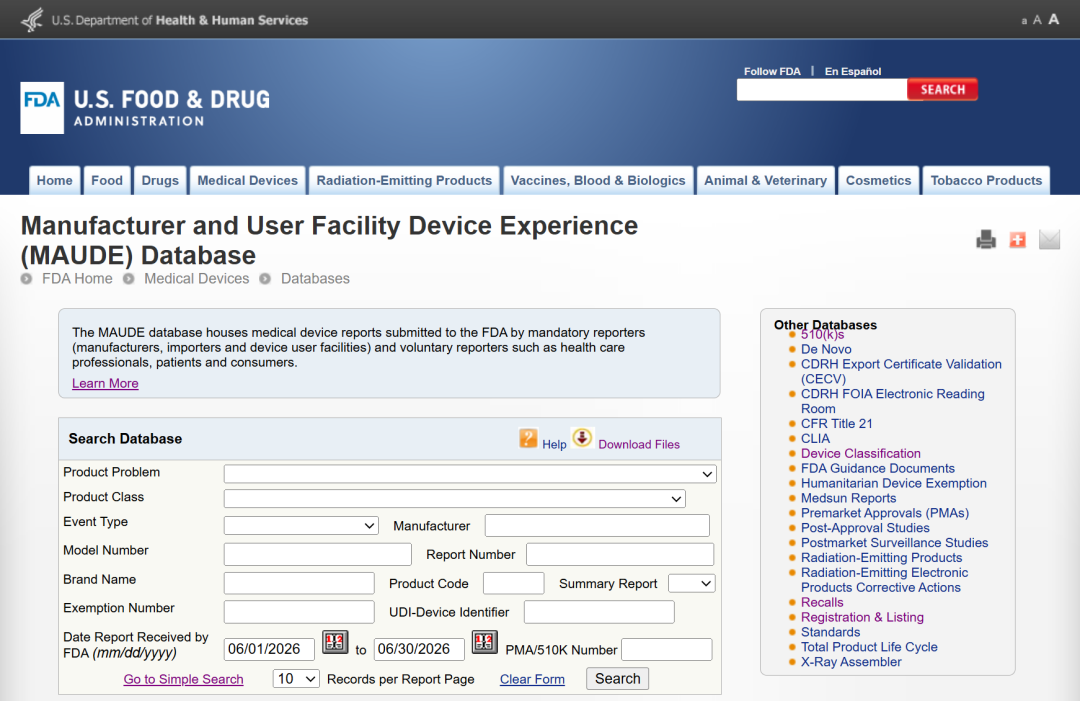Viewport: 1080px width, 701px height.
Task: Select the largest text size 'A'
Action: (1053, 19)
